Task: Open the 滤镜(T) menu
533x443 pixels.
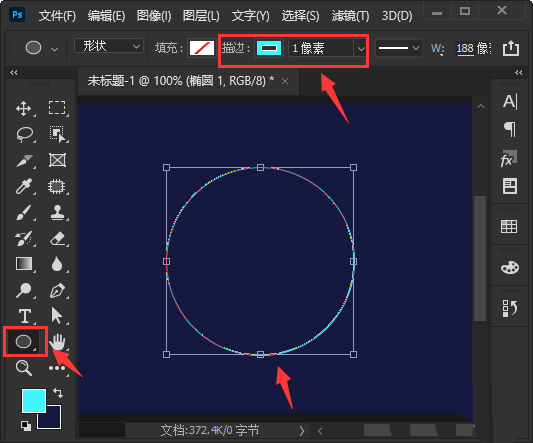Action: [350, 16]
